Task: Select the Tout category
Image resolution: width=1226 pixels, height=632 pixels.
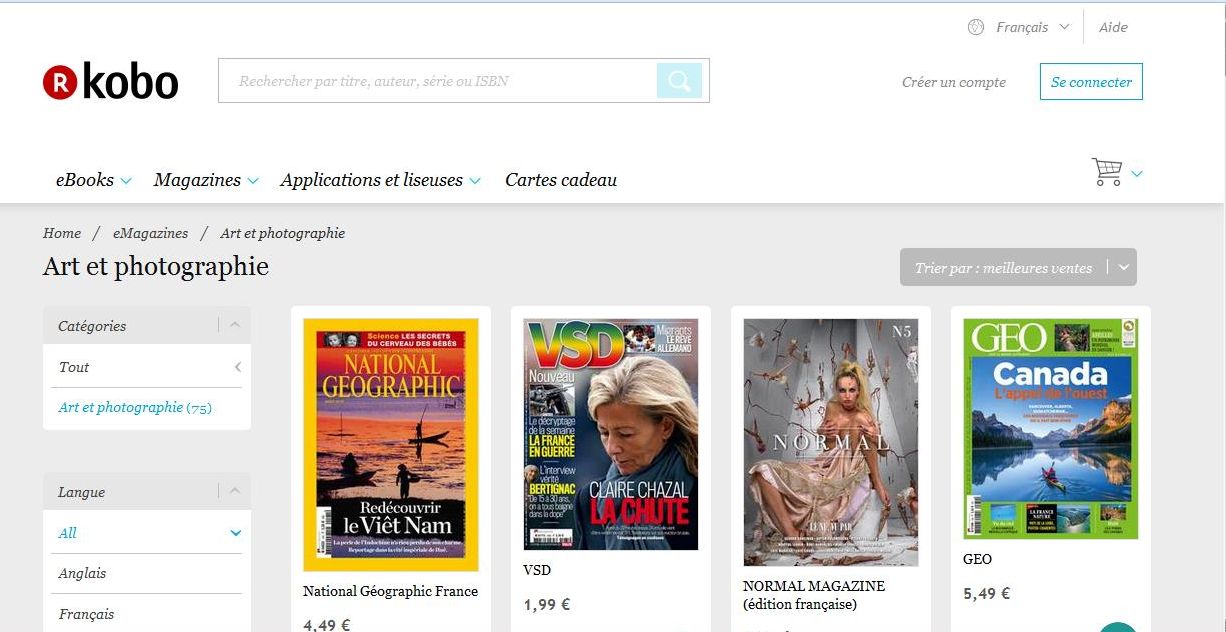Action: [147, 367]
